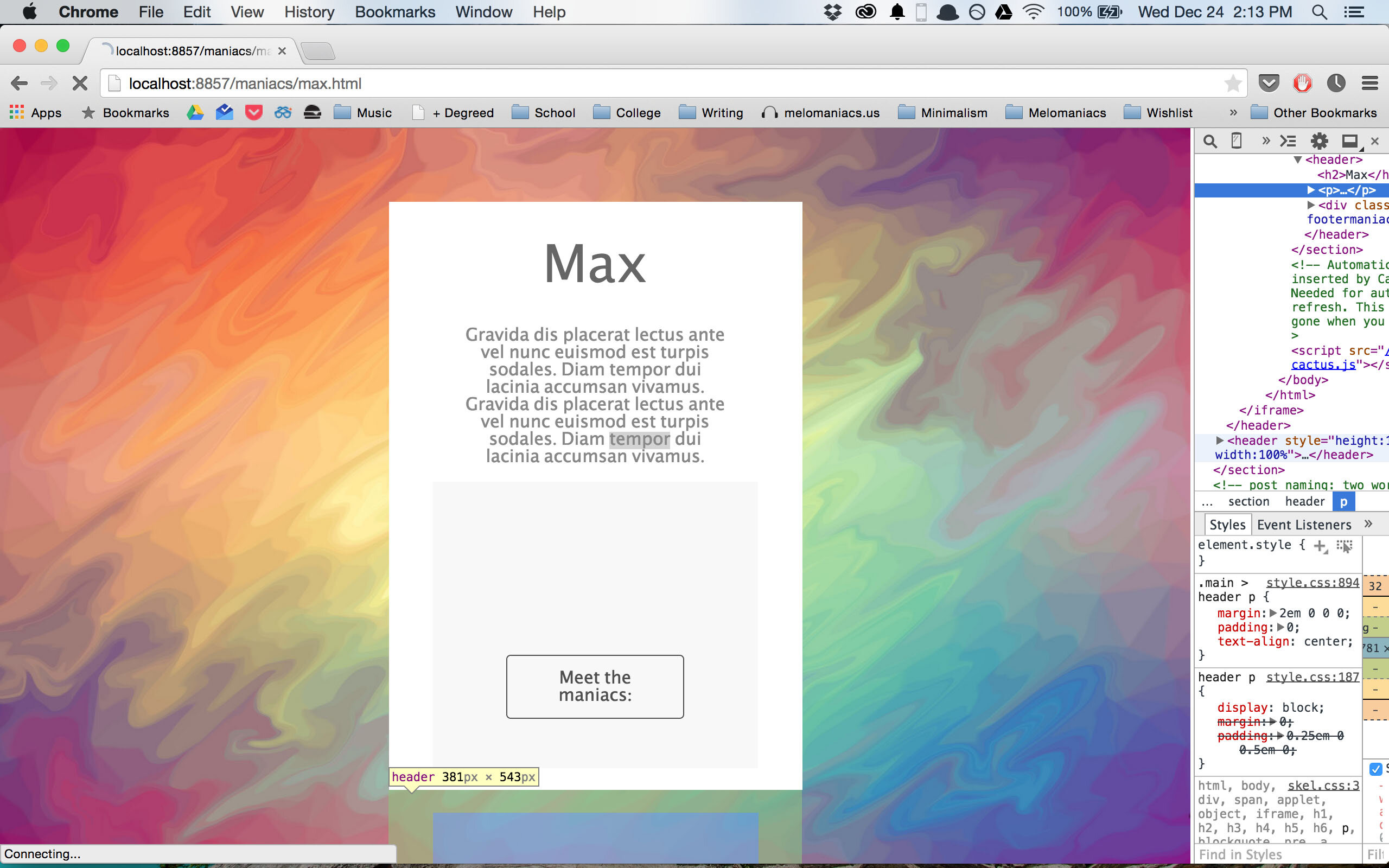Image resolution: width=1389 pixels, height=868 pixels.
Task: Show the DevTools console drawer
Action: 1289,141
